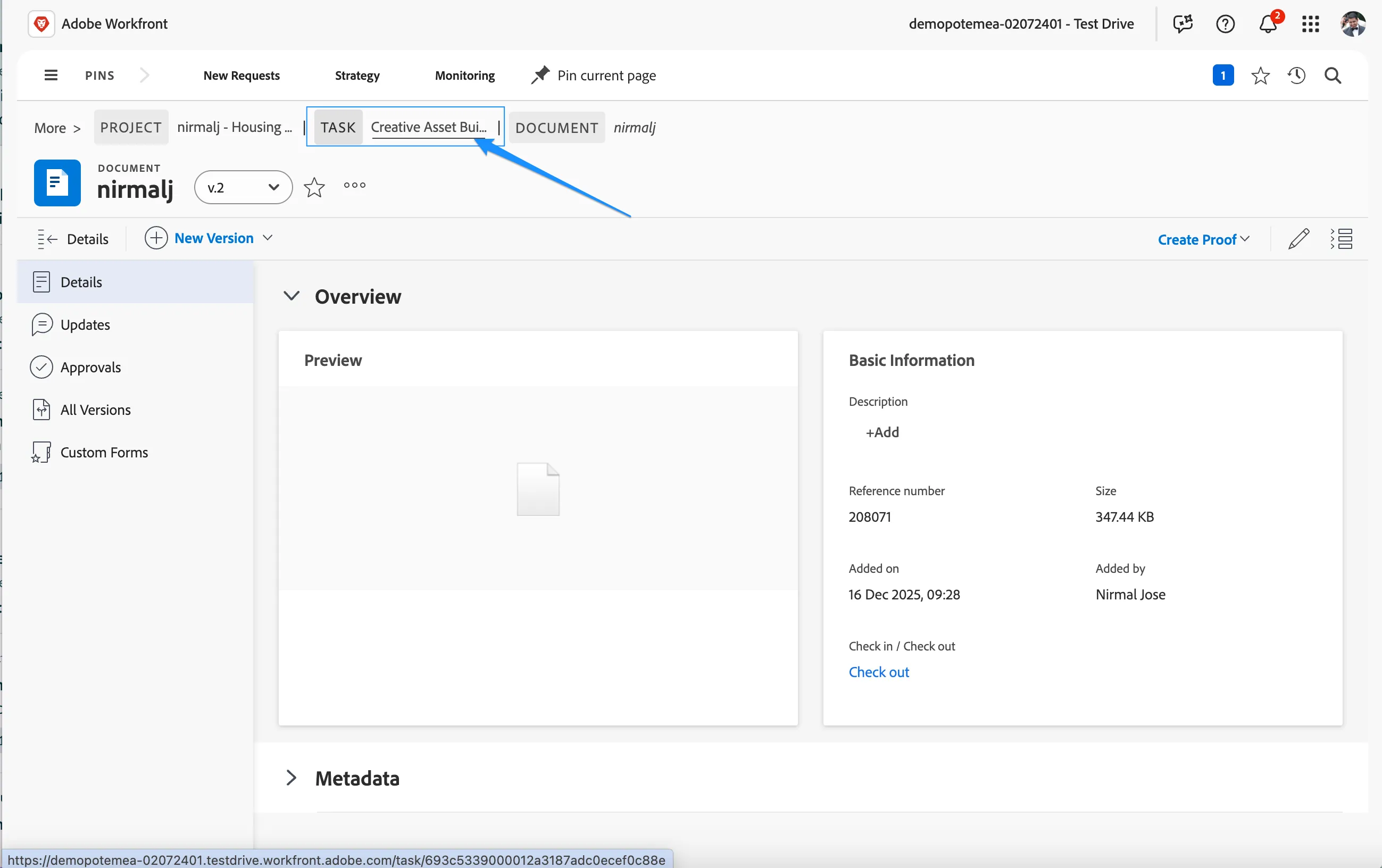Click the blue badge showing 1
This screenshot has height=868, width=1382.
(x=1223, y=75)
